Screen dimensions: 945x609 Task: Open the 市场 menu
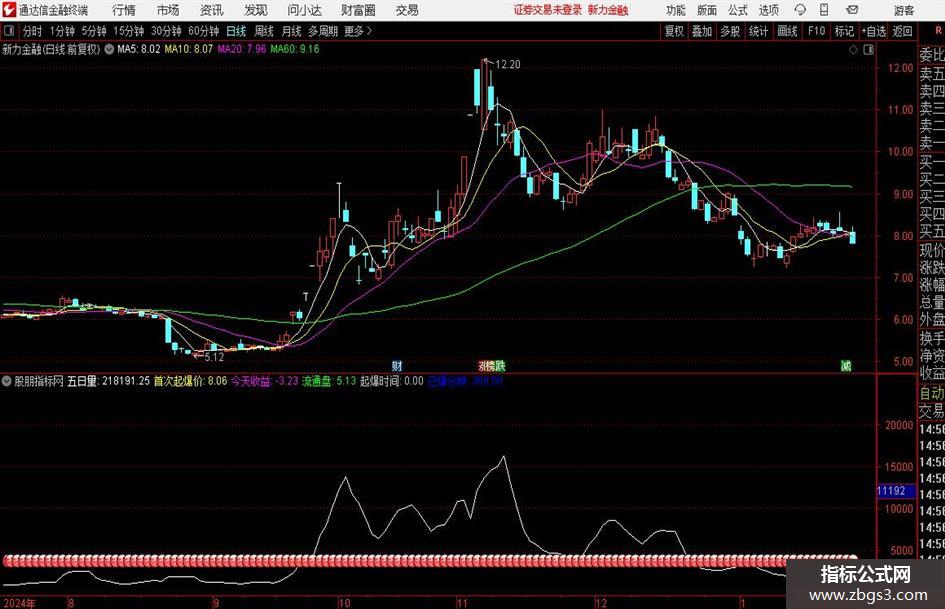[168, 10]
